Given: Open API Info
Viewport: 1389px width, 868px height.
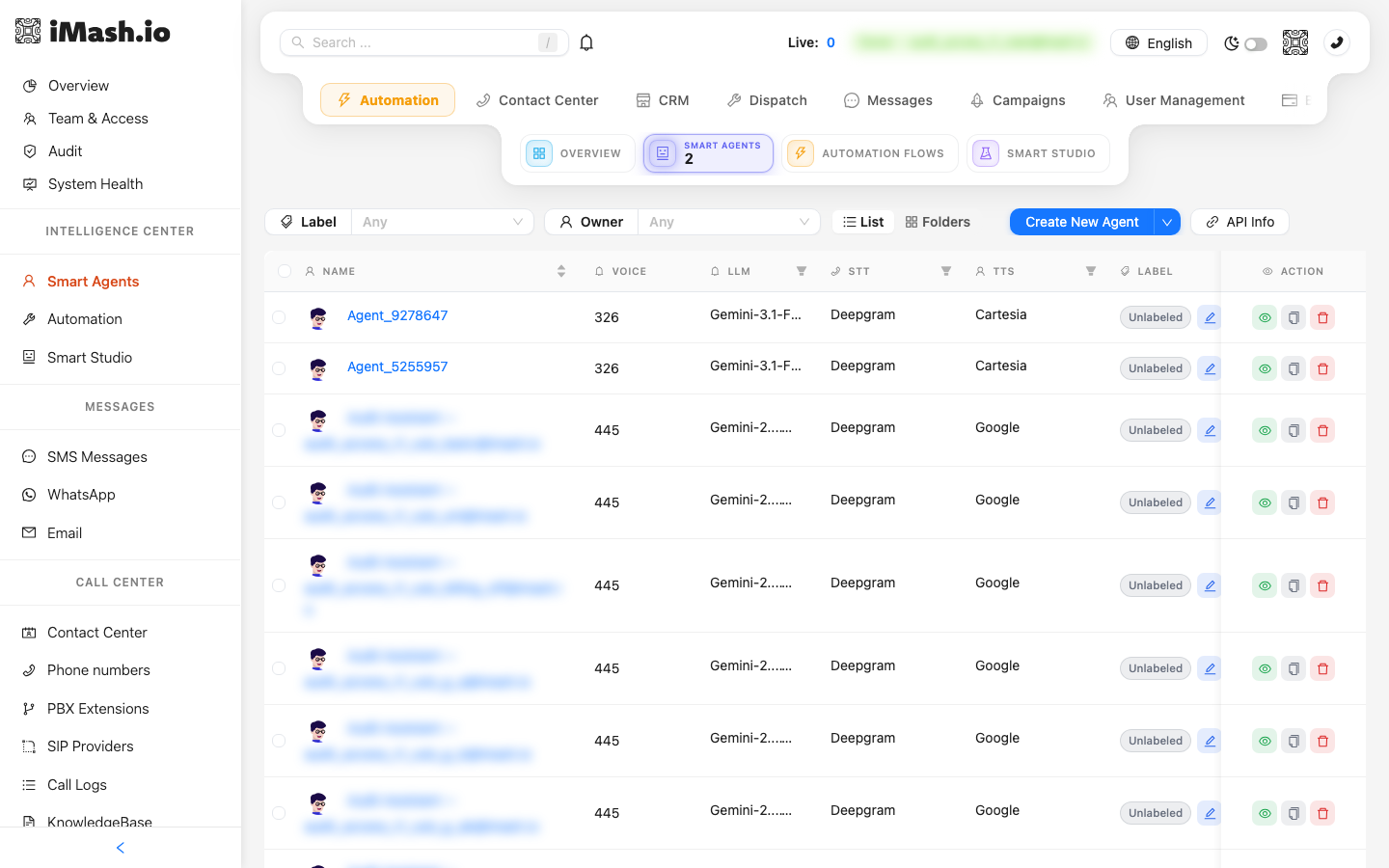Looking at the screenshot, I should [x=1239, y=222].
